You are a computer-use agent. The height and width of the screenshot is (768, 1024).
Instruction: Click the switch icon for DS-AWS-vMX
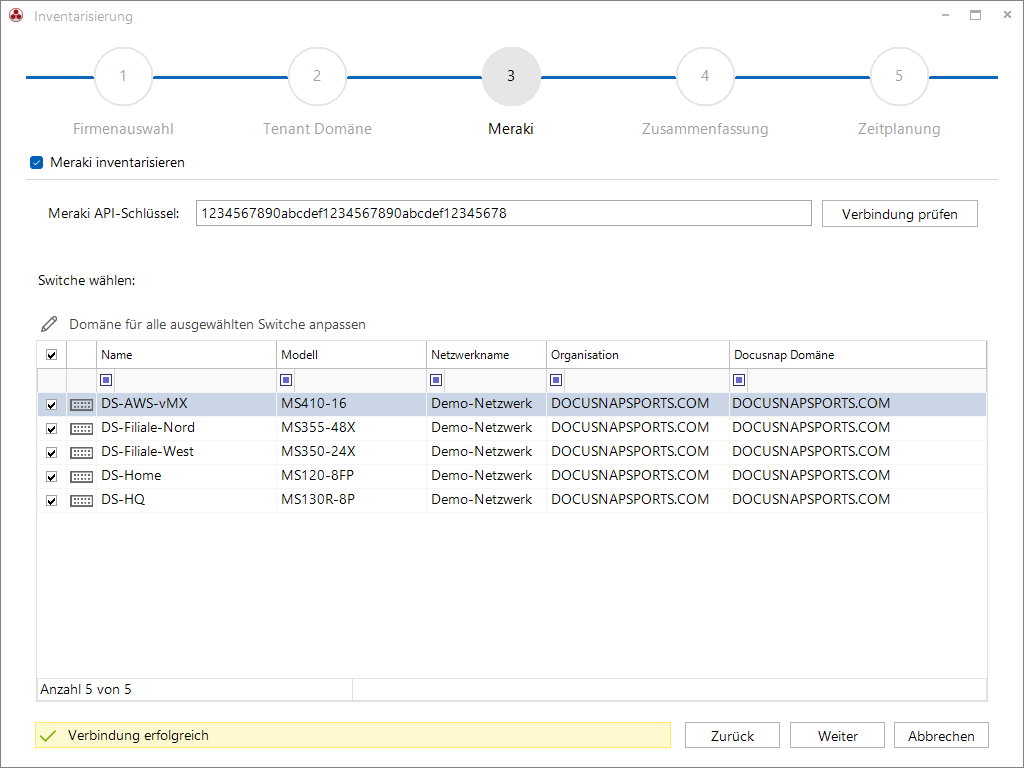(x=82, y=405)
